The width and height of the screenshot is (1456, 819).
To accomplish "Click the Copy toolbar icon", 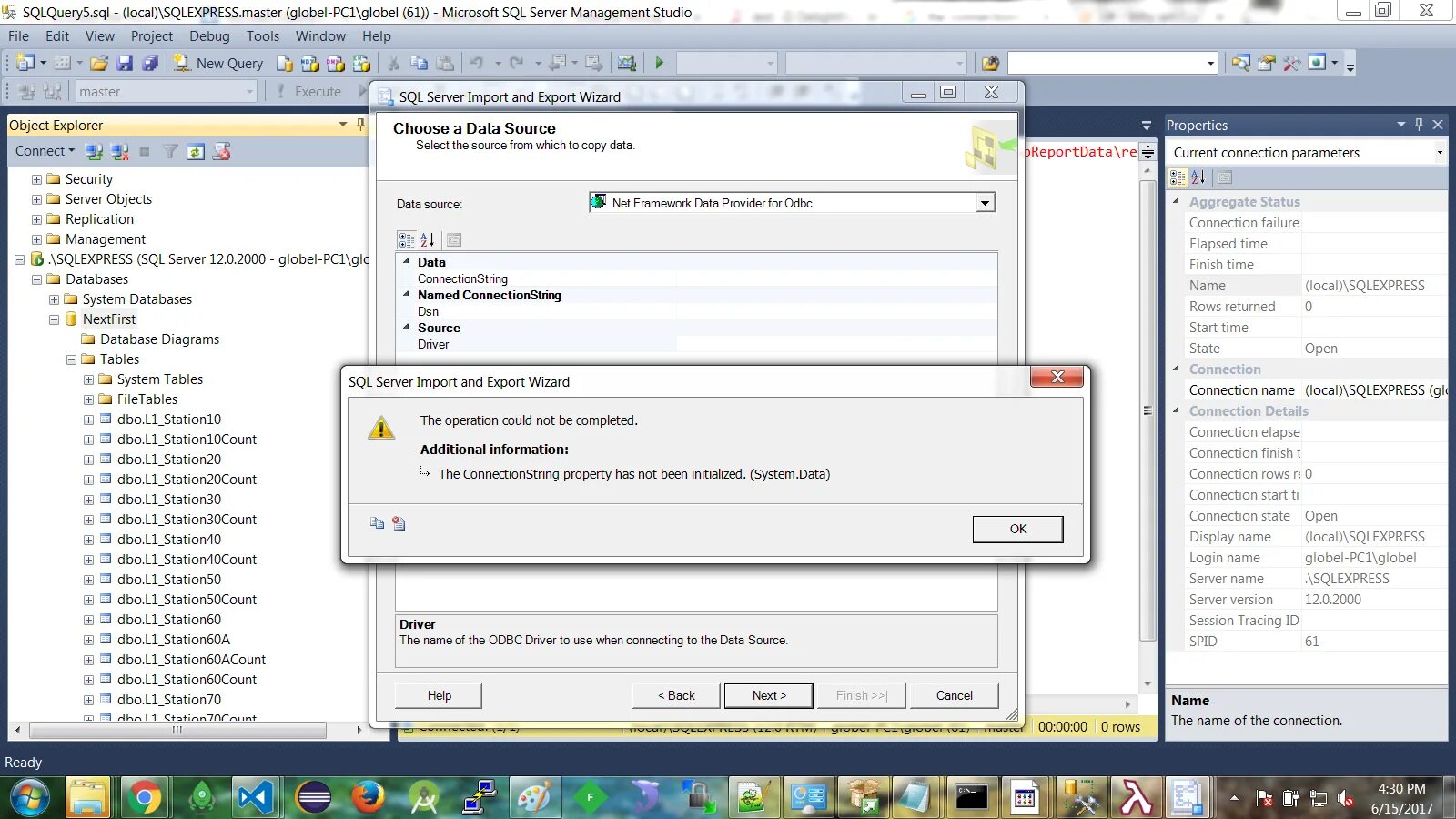I will [419, 63].
